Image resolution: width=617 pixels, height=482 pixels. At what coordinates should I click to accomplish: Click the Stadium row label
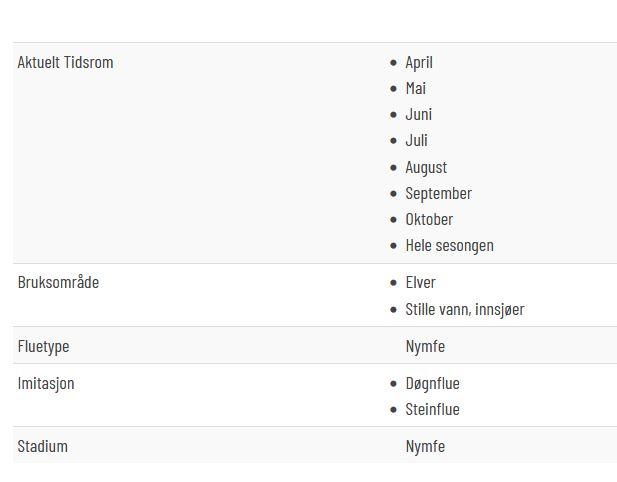42,446
